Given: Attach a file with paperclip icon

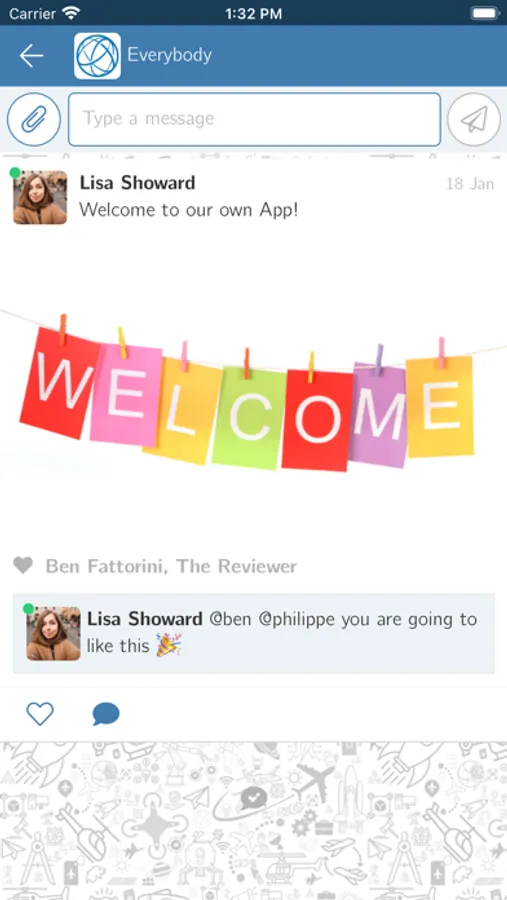Looking at the screenshot, I should [33, 119].
